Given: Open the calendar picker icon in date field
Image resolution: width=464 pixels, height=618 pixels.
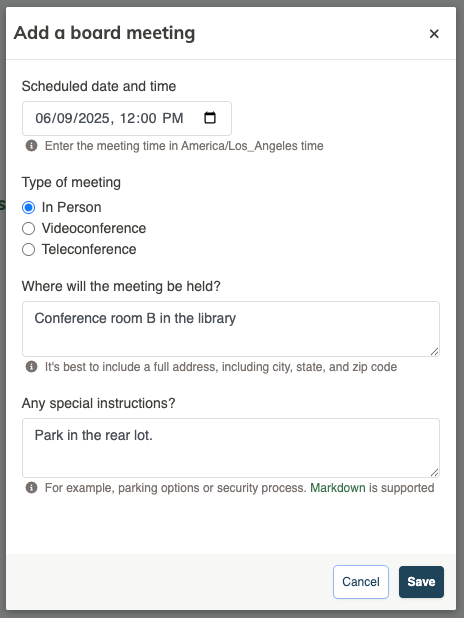Looking at the screenshot, I should tap(210, 117).
